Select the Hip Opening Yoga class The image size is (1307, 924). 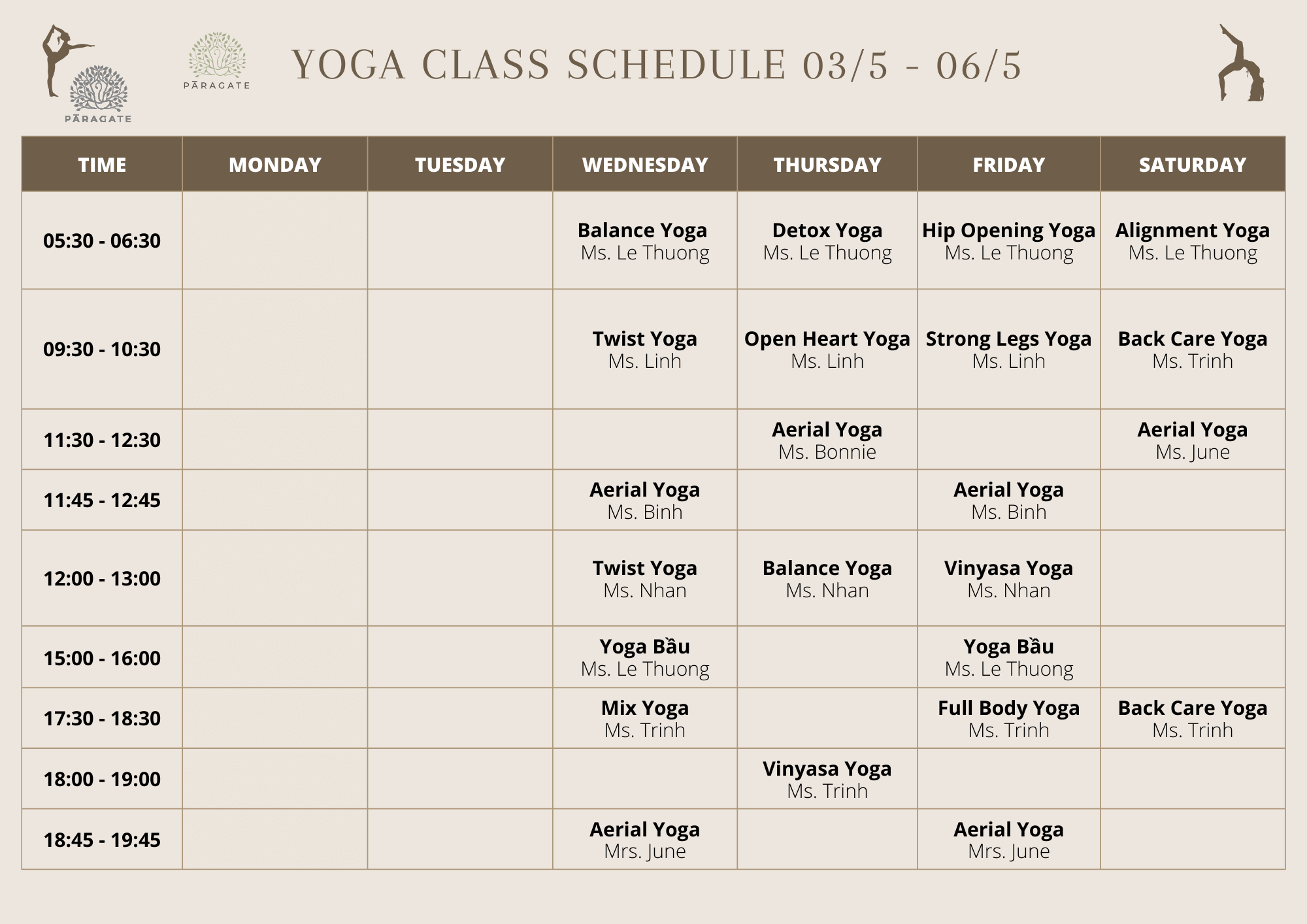pos(1009,241)
